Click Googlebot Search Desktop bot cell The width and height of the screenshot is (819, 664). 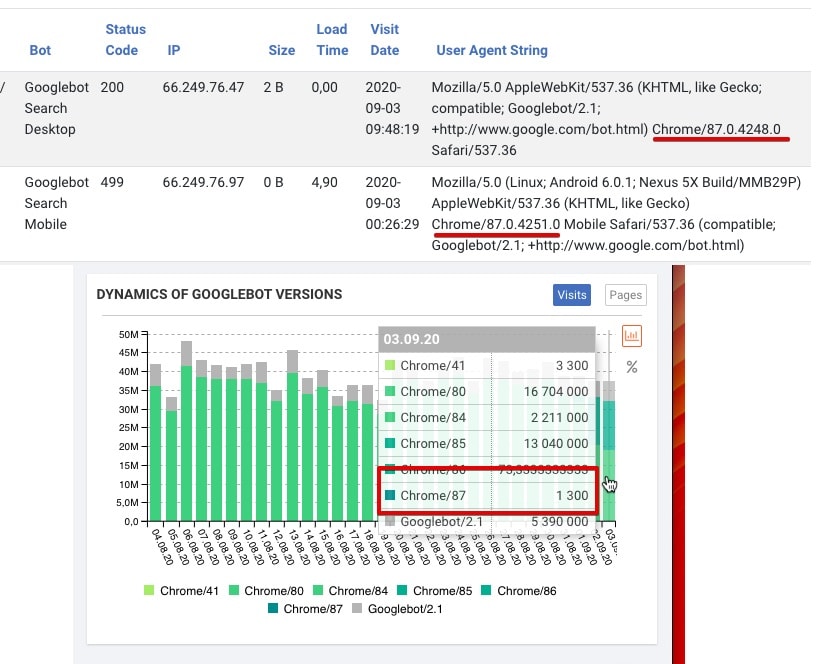56,108
